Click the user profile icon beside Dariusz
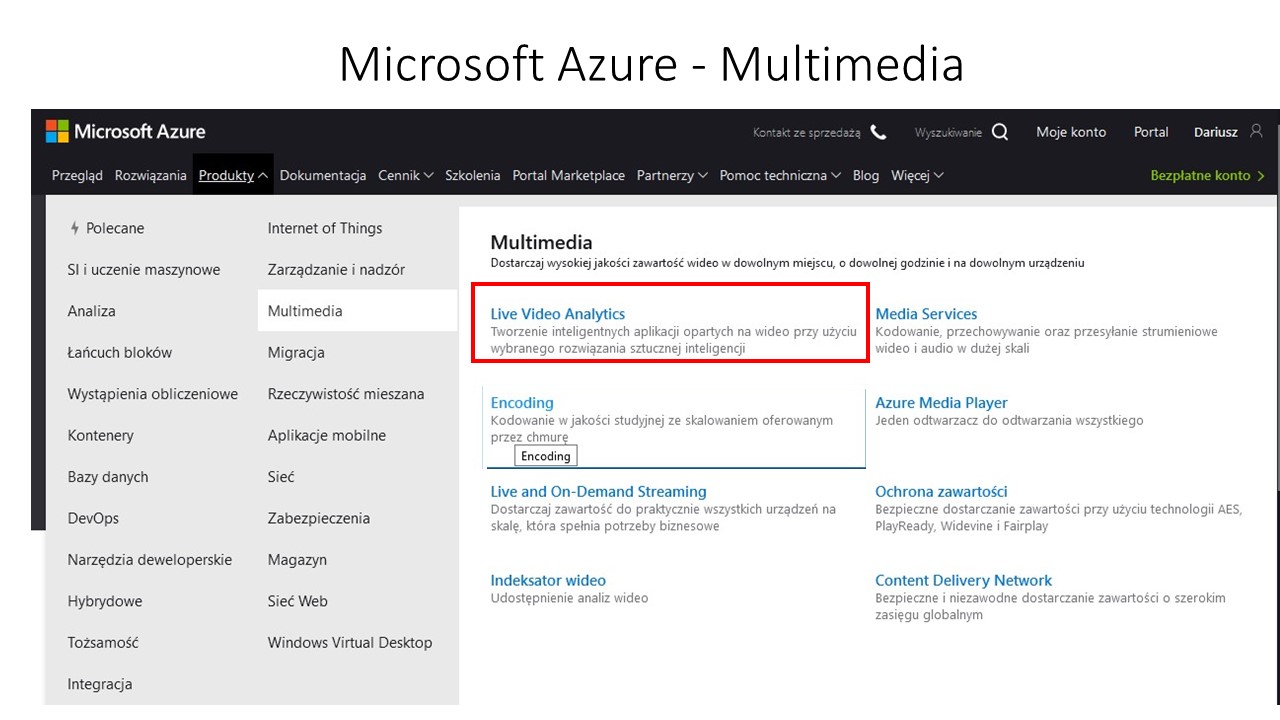The width and height of the screenshot is (1280, 720). coord(1257,131)
